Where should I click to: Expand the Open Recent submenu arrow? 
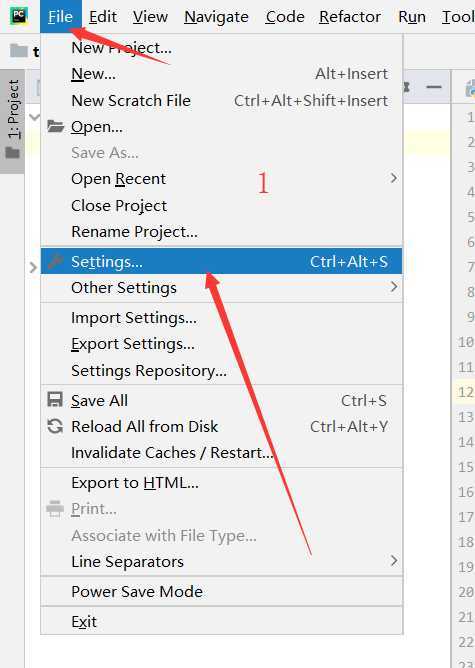coord(394,178)
